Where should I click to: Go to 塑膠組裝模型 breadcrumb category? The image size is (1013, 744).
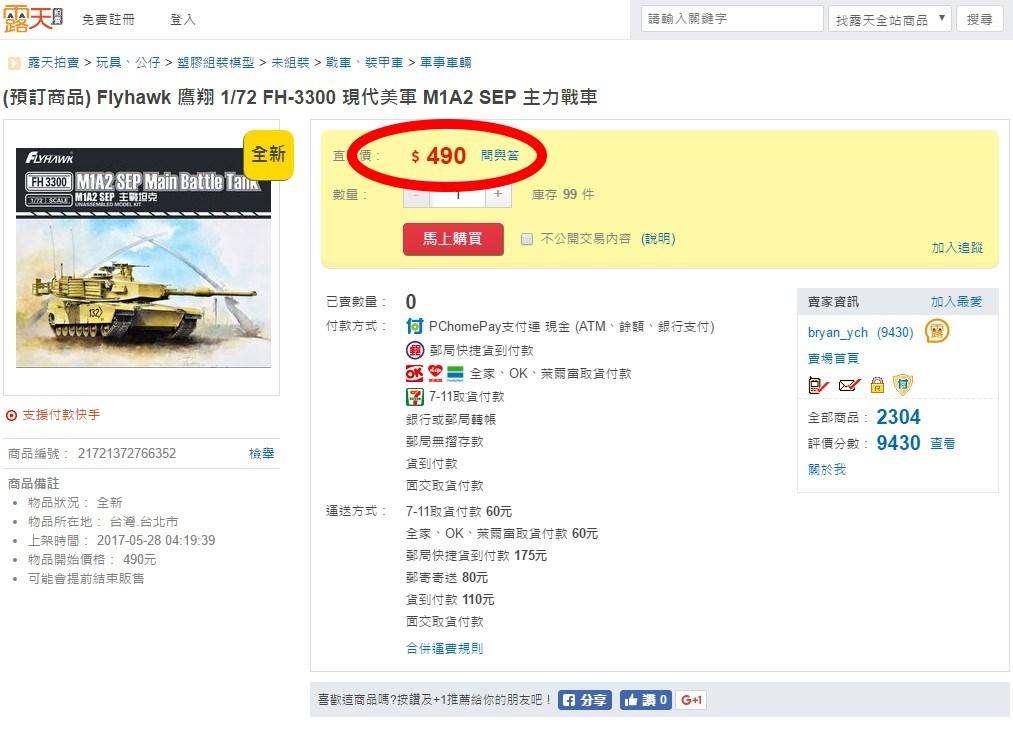click(216, 63)
